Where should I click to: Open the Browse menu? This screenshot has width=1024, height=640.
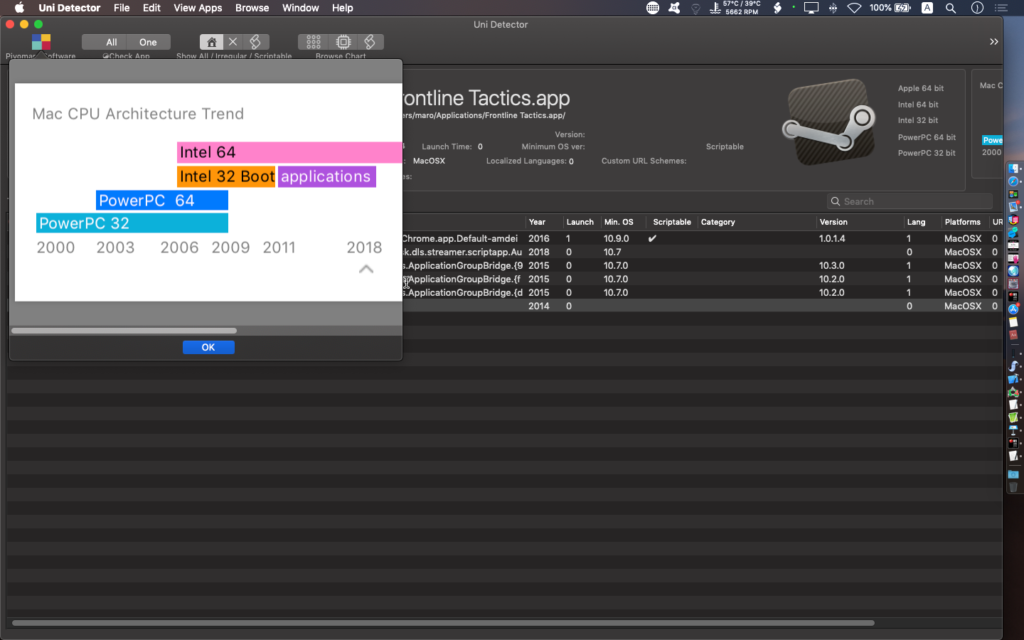(x=252, y=8)
